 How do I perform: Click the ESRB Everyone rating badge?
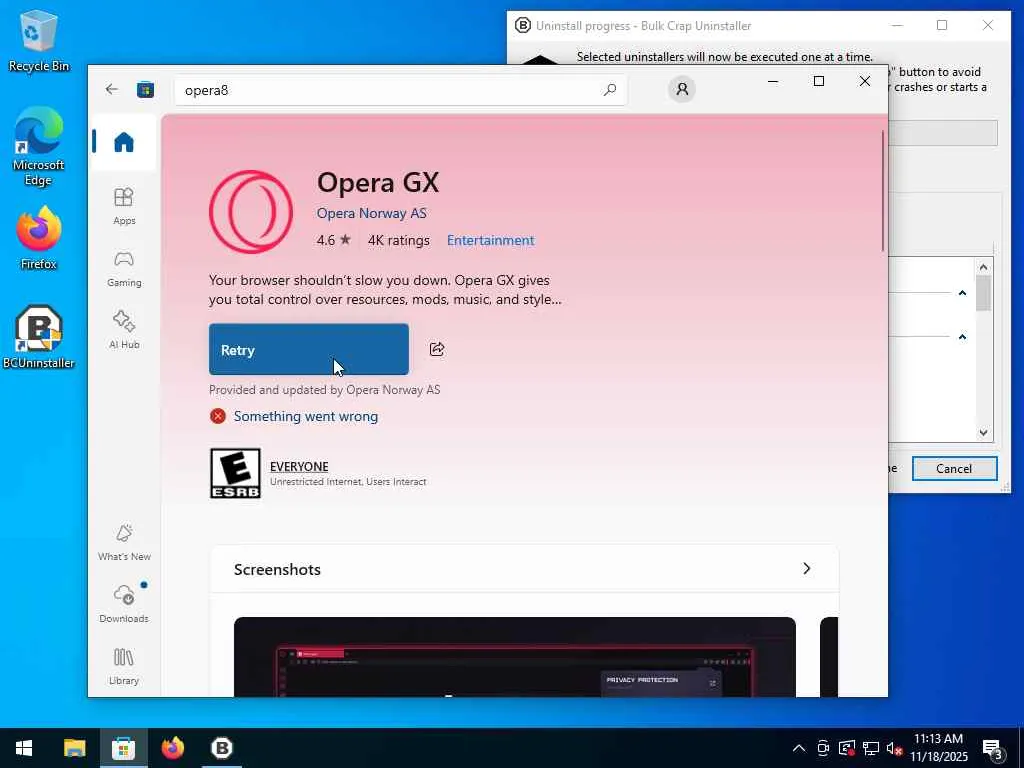click(x=235, y=473)
